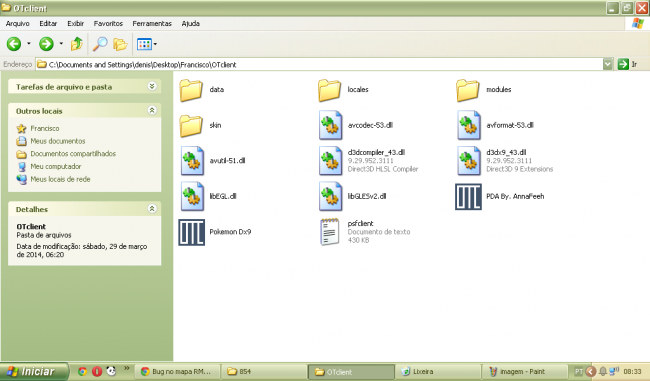The image size is (650, 381).
Task: Launch Opera from the quick launch bar
Action: tap(97, 371)
